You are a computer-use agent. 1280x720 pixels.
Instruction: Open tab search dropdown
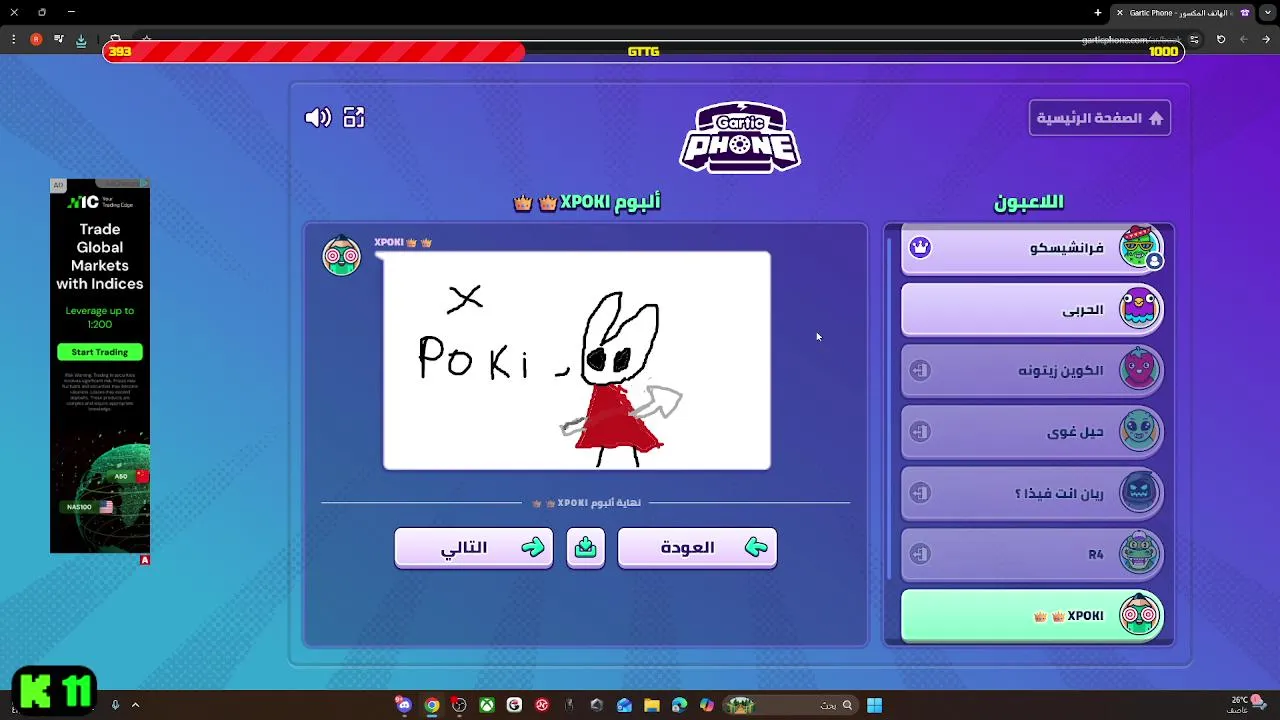(1267, 13)
